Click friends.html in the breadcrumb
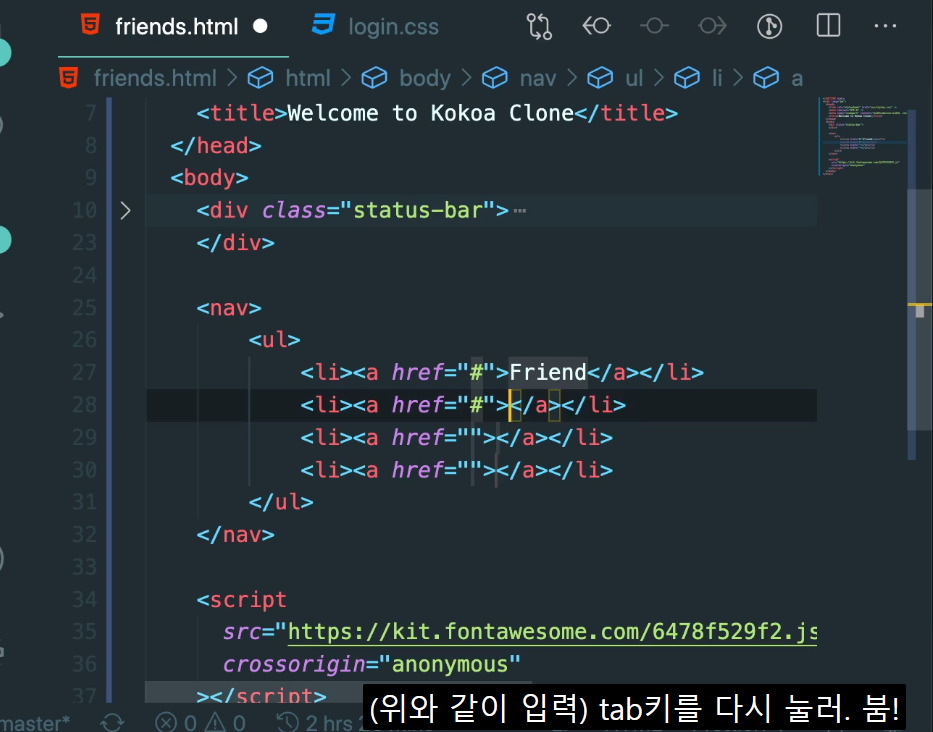 pyautogui.click(x=155, y=78)
